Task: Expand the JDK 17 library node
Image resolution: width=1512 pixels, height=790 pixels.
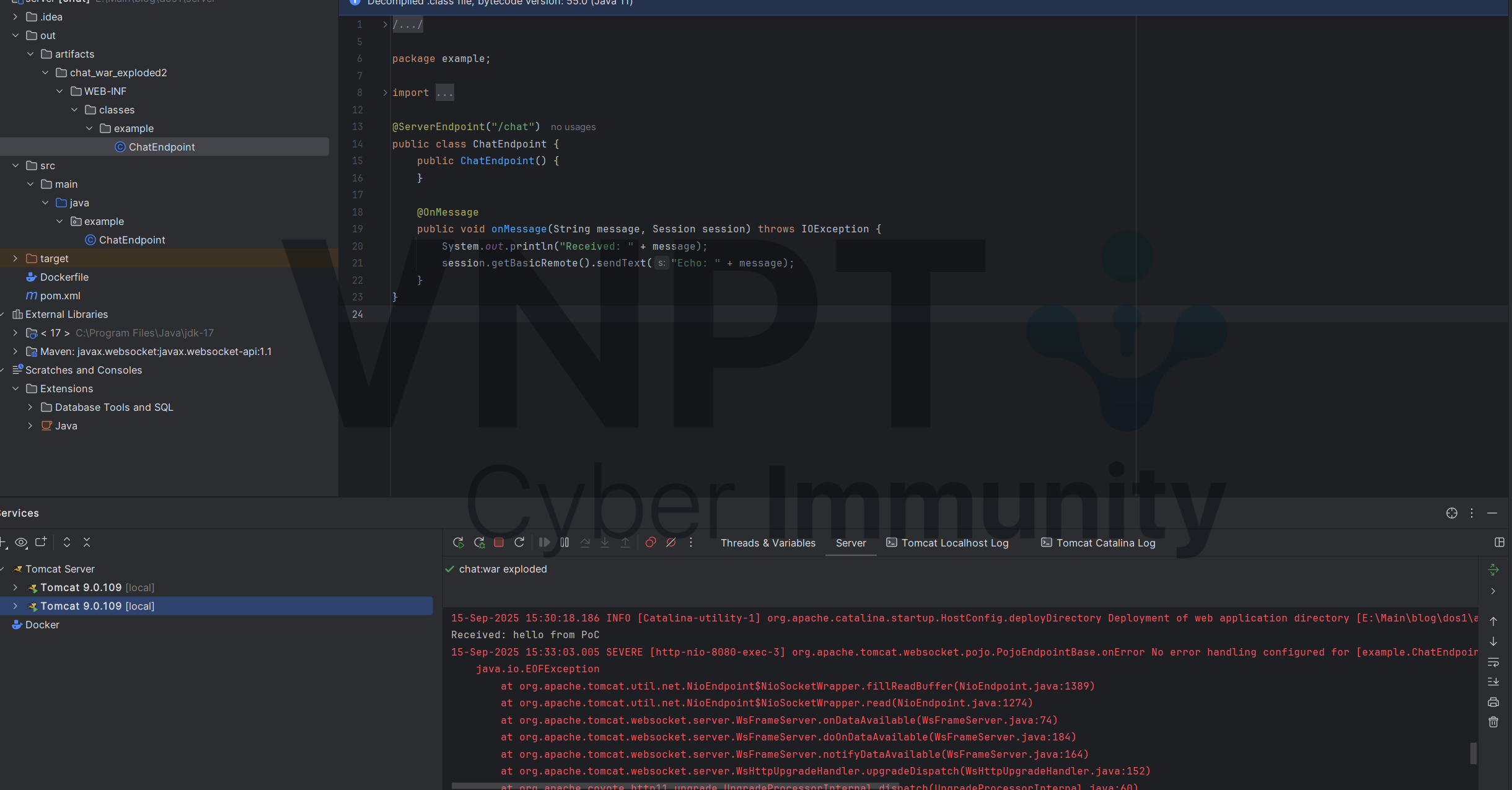Action: coord(15,333)
